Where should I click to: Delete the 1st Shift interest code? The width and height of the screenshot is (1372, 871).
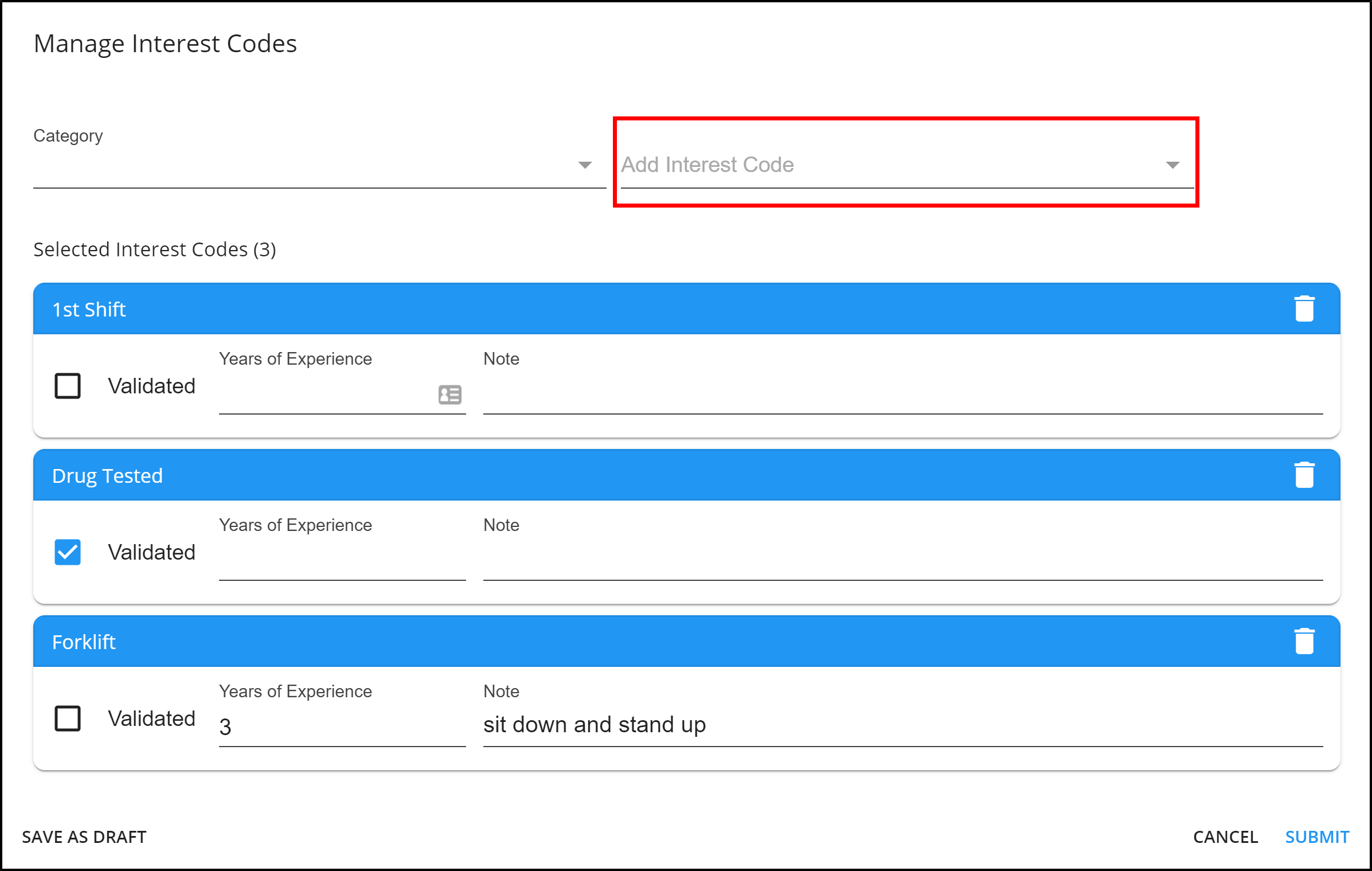point(1304,309)
